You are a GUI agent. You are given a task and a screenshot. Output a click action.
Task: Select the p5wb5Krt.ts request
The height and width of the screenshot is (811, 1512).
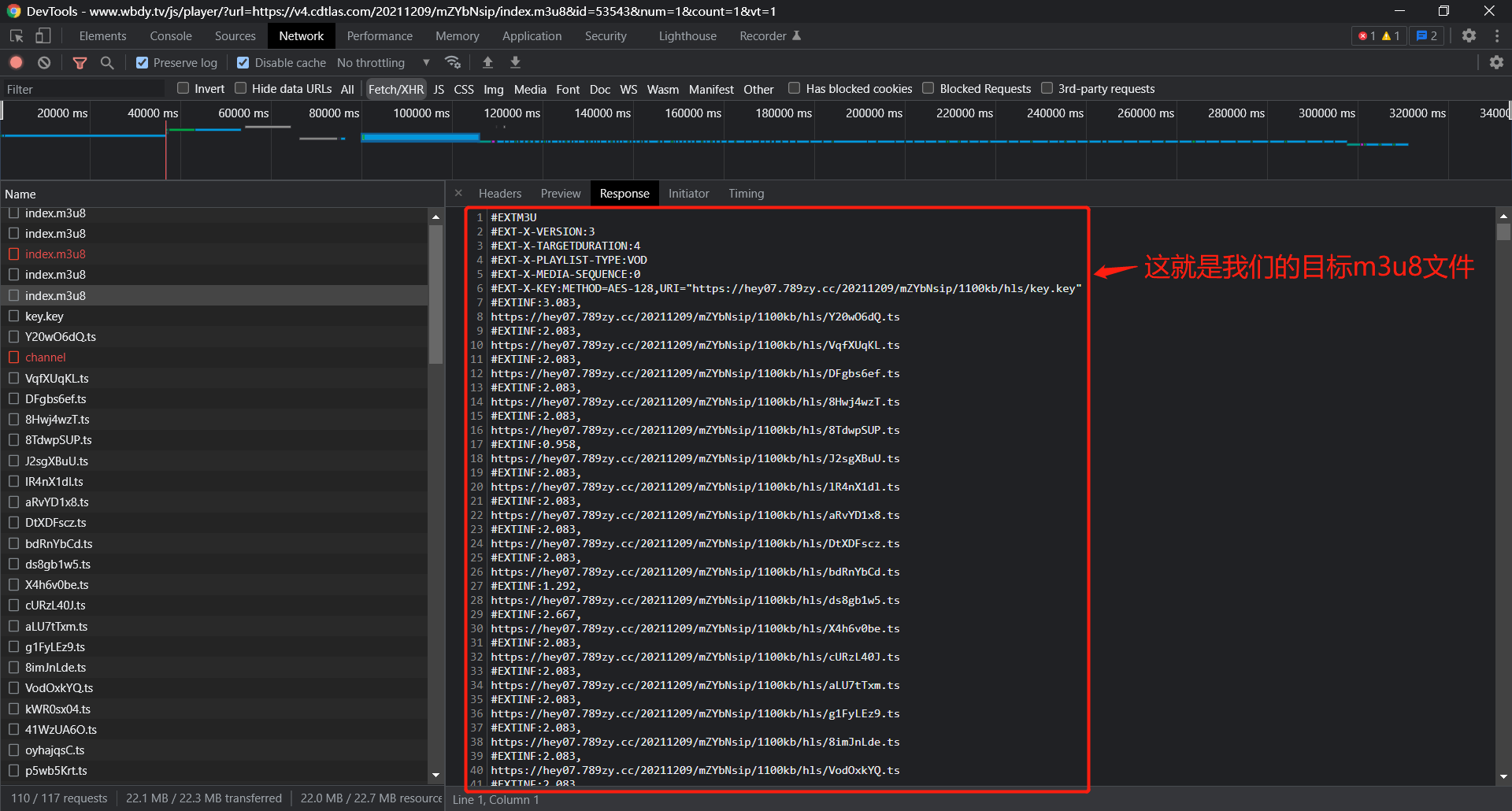(214, 771)
